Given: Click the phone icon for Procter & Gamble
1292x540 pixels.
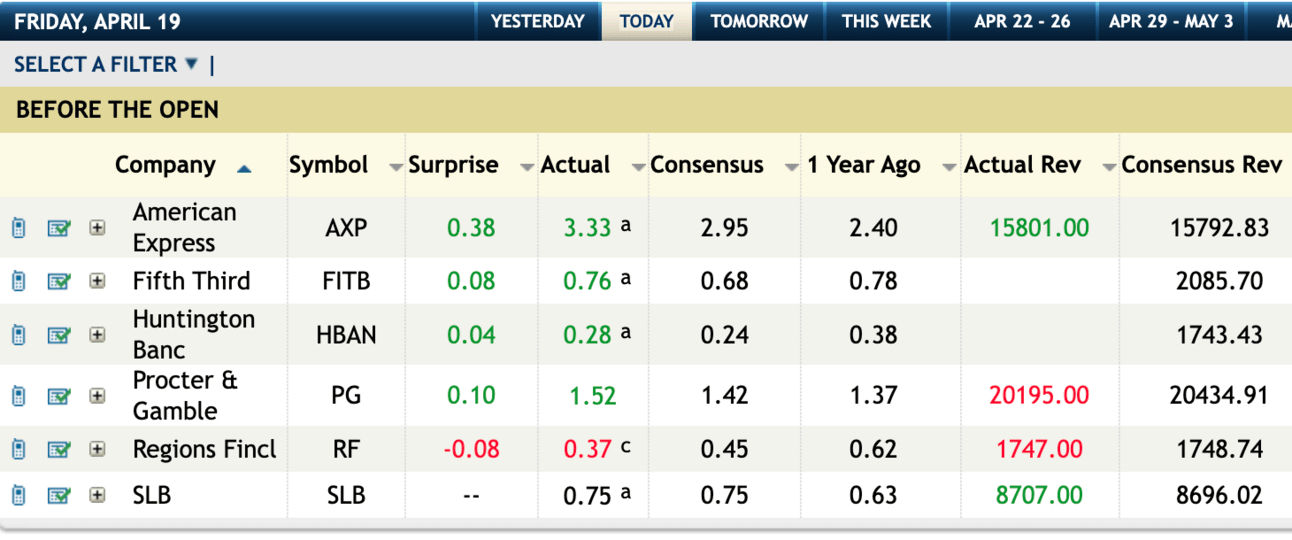Looking at the screenshot, I should click(x=18, y=396).
